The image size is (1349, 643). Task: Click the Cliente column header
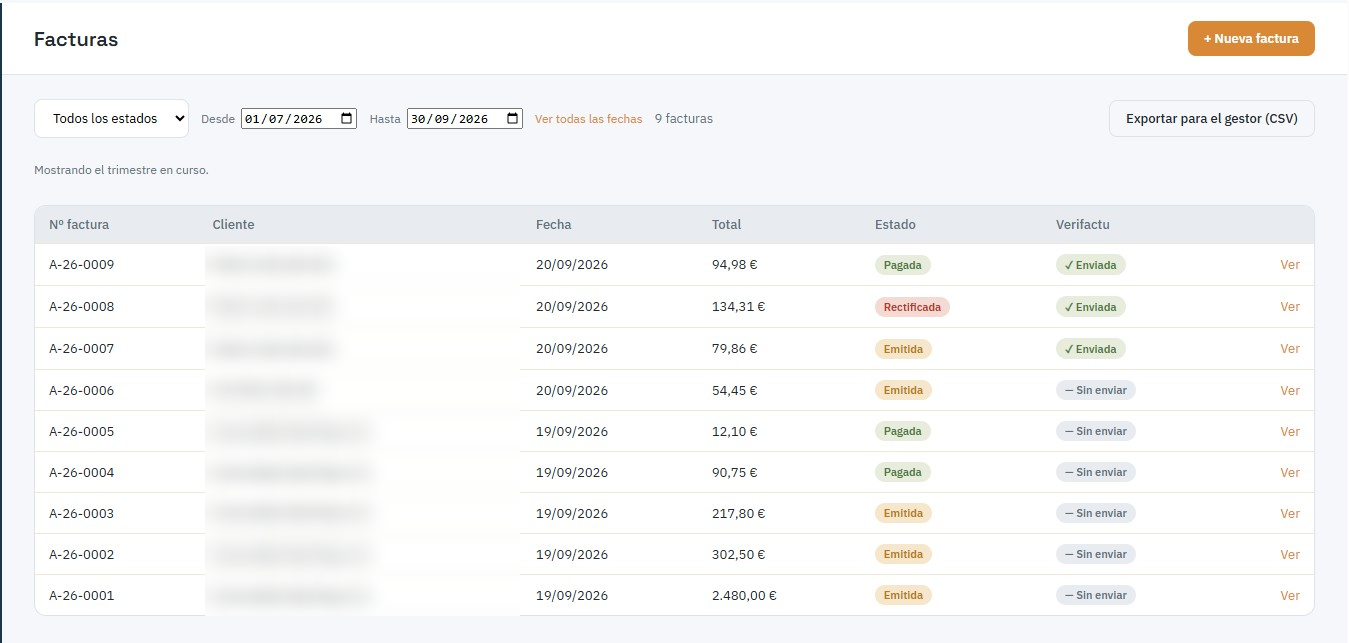234,225
